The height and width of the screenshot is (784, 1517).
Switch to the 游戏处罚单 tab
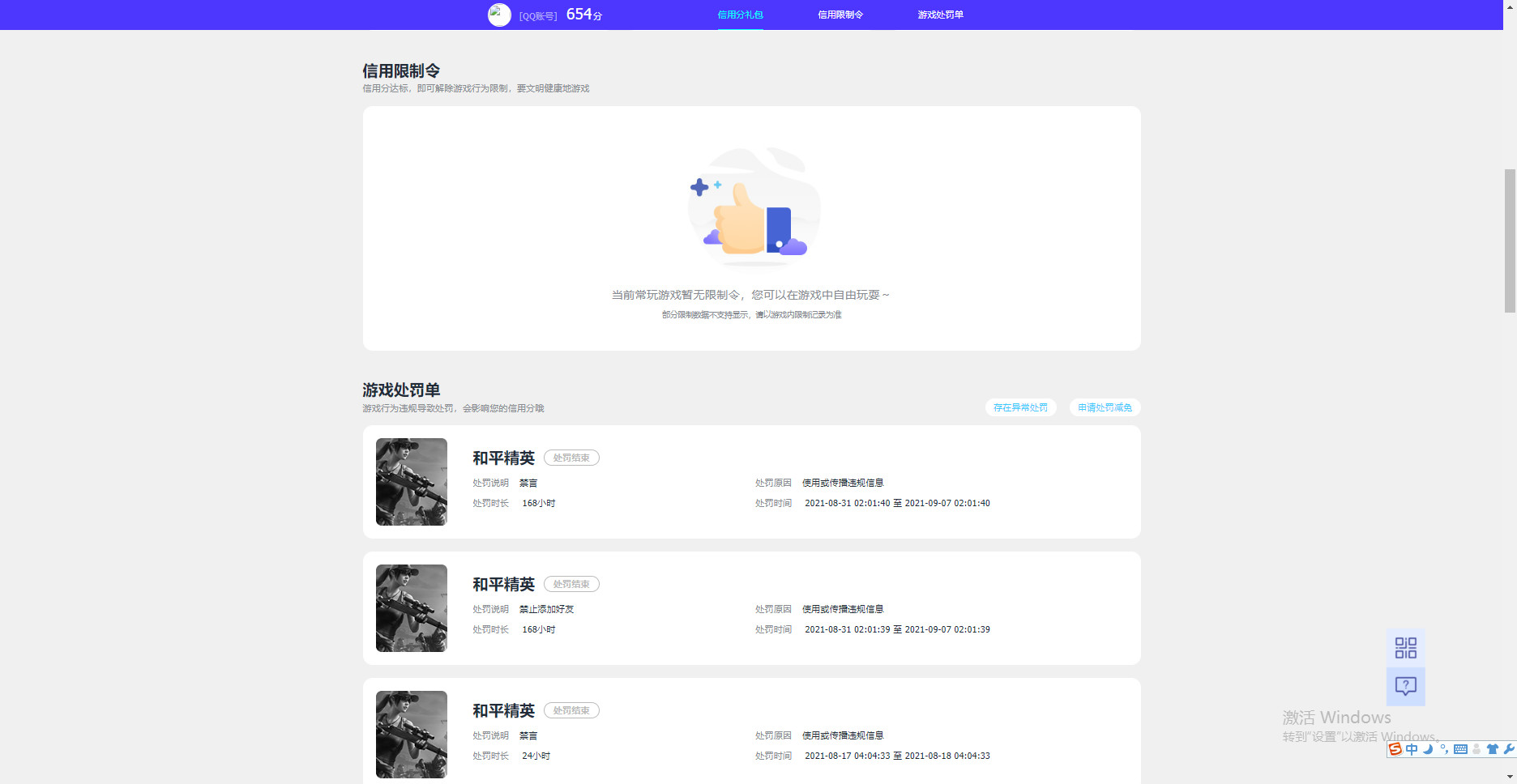tap(940, 15)
